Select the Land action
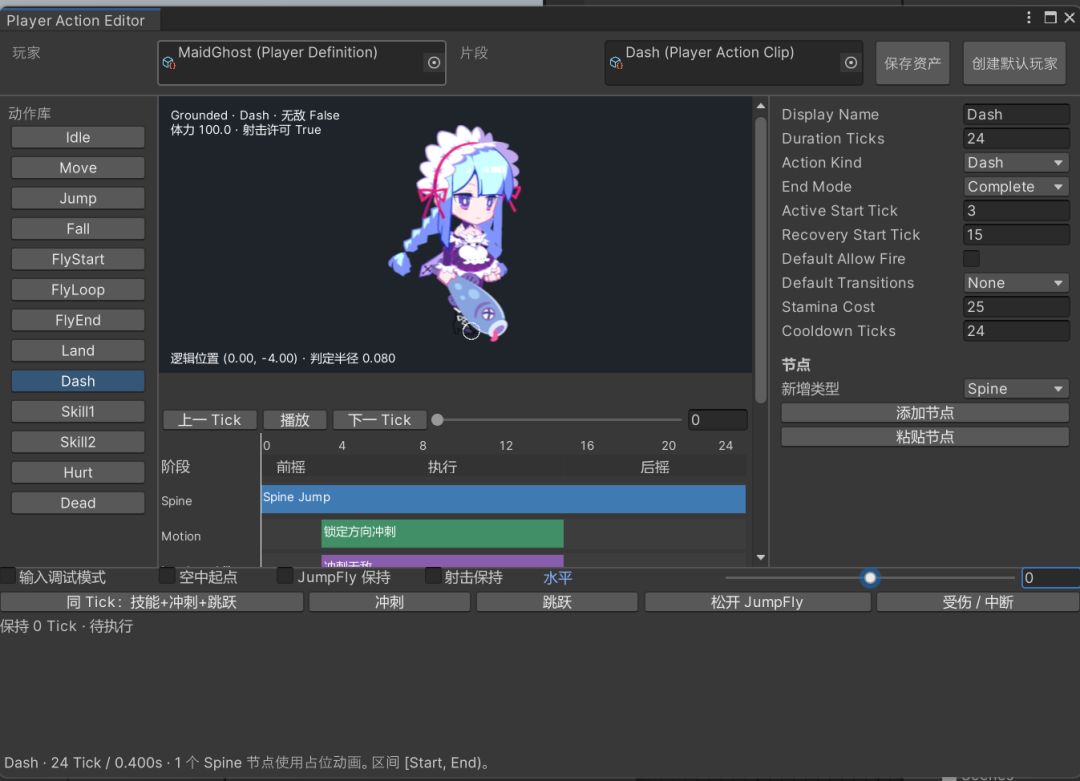Screen dimensions: 1080x781 78,351
